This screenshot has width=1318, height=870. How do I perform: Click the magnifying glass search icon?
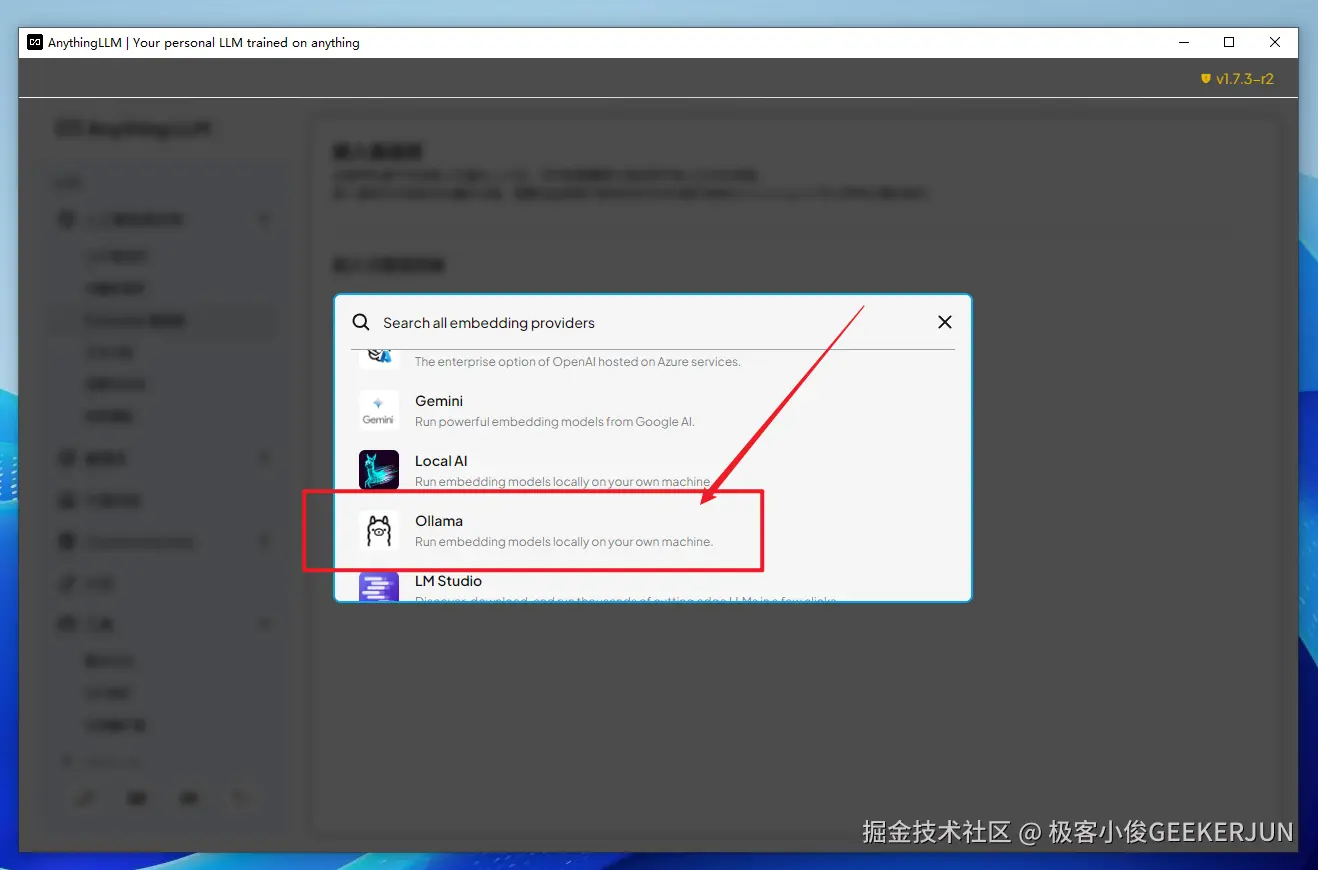pos(361,322)
